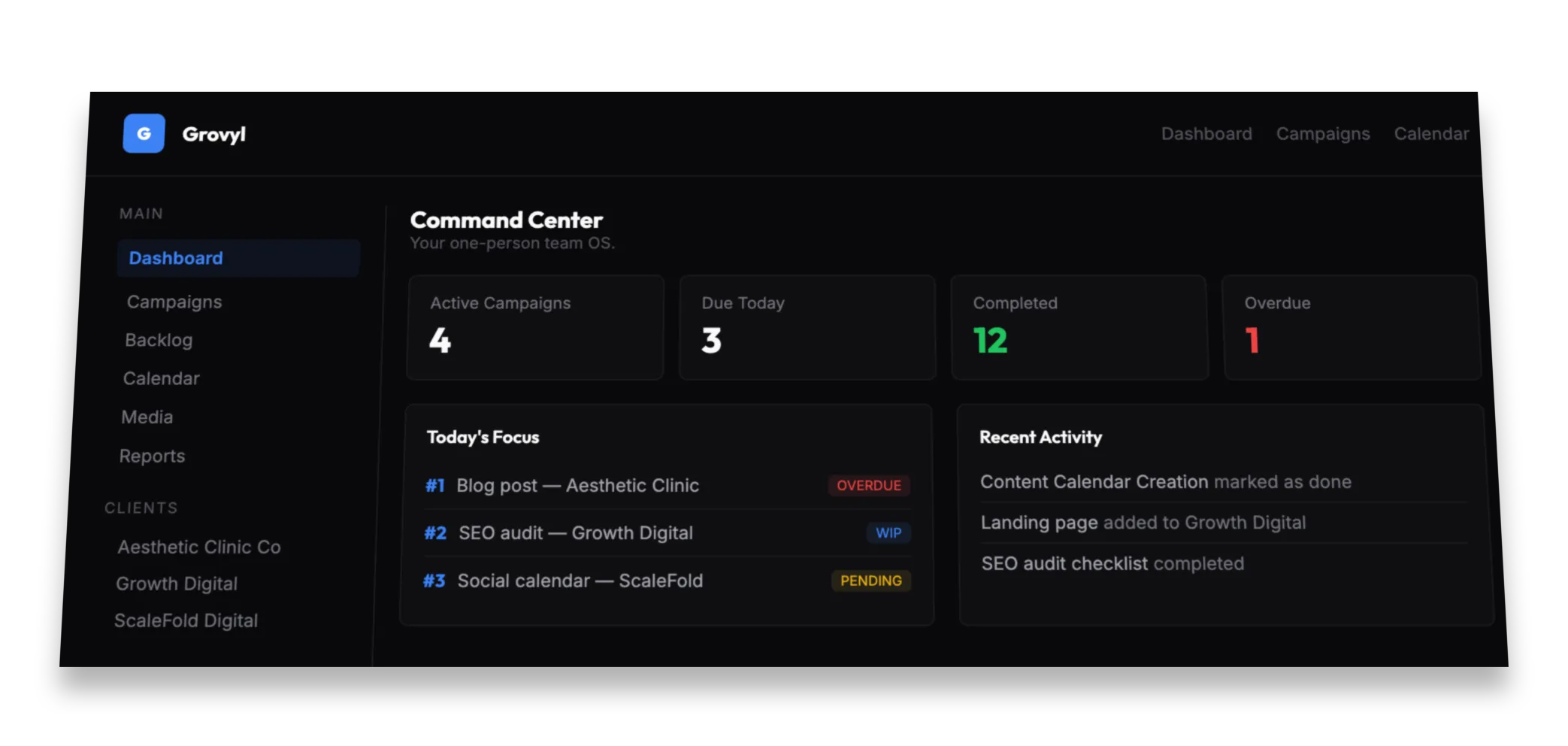Open Campaigns in the top navigation
The image size is (1568, 746).
click(1323, 134)
